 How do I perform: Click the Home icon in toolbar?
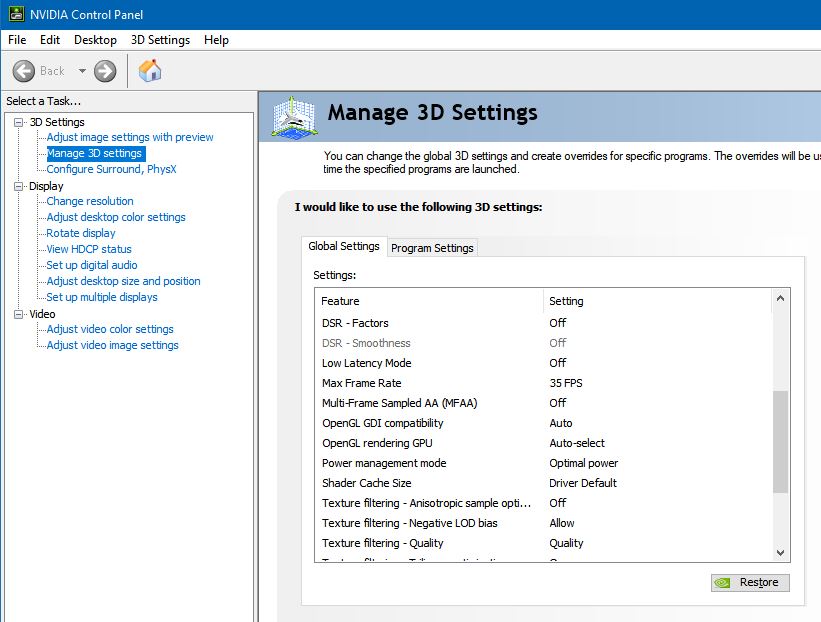click(x=150, y=71)
